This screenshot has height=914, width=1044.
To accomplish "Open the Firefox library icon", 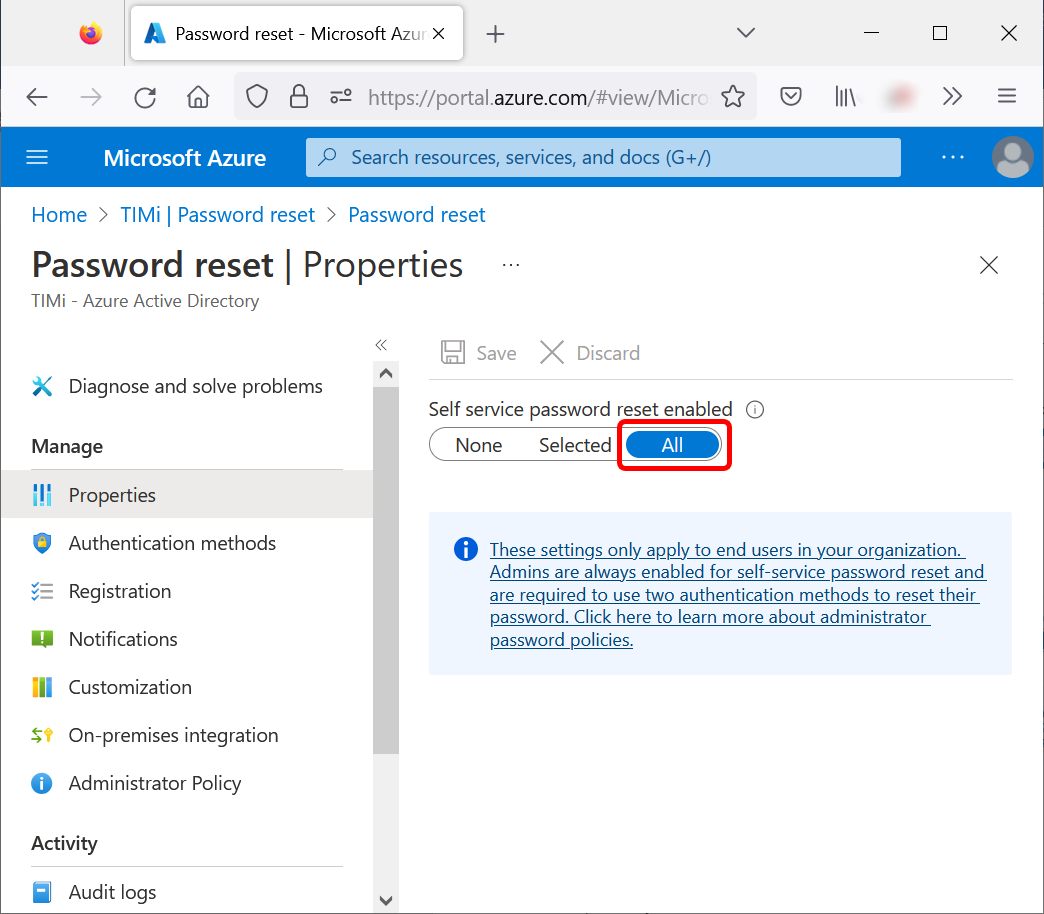I will click(845, 97).
